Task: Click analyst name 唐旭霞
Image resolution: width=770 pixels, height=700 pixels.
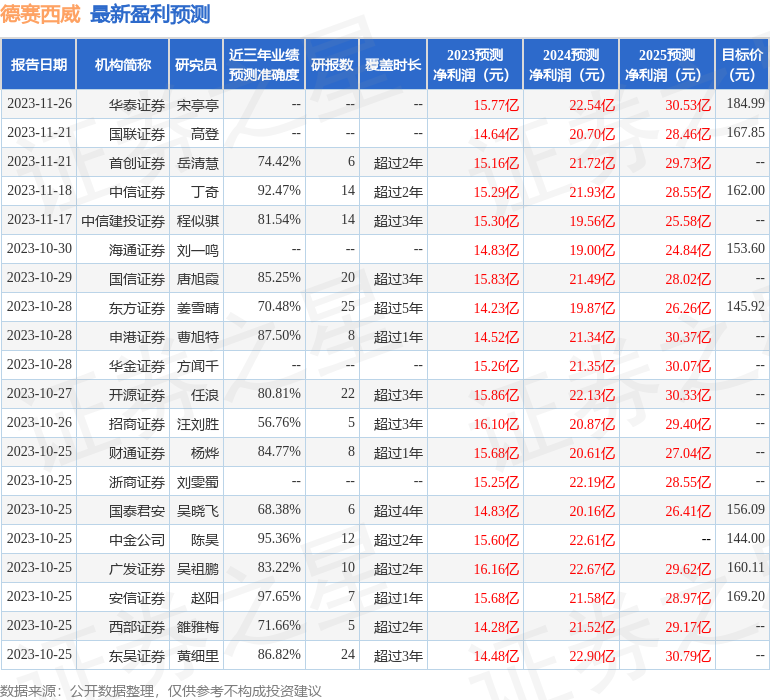Action: tap(197, 279)
